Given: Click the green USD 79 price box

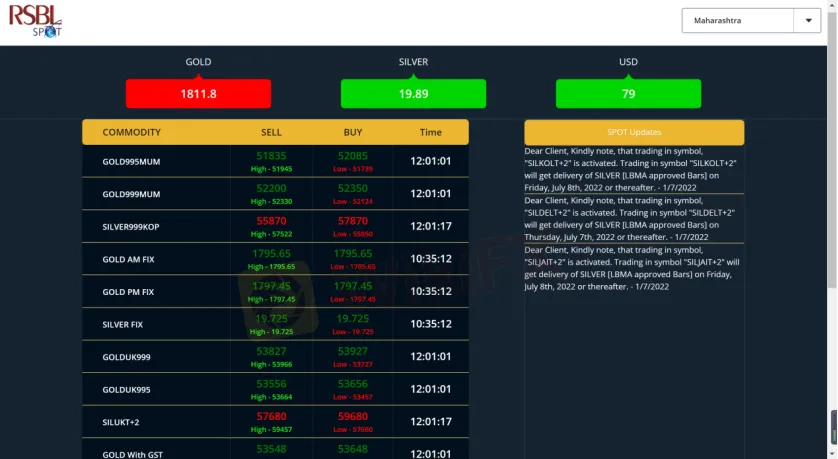Looking at the screenshot, I should pos(628,94).
